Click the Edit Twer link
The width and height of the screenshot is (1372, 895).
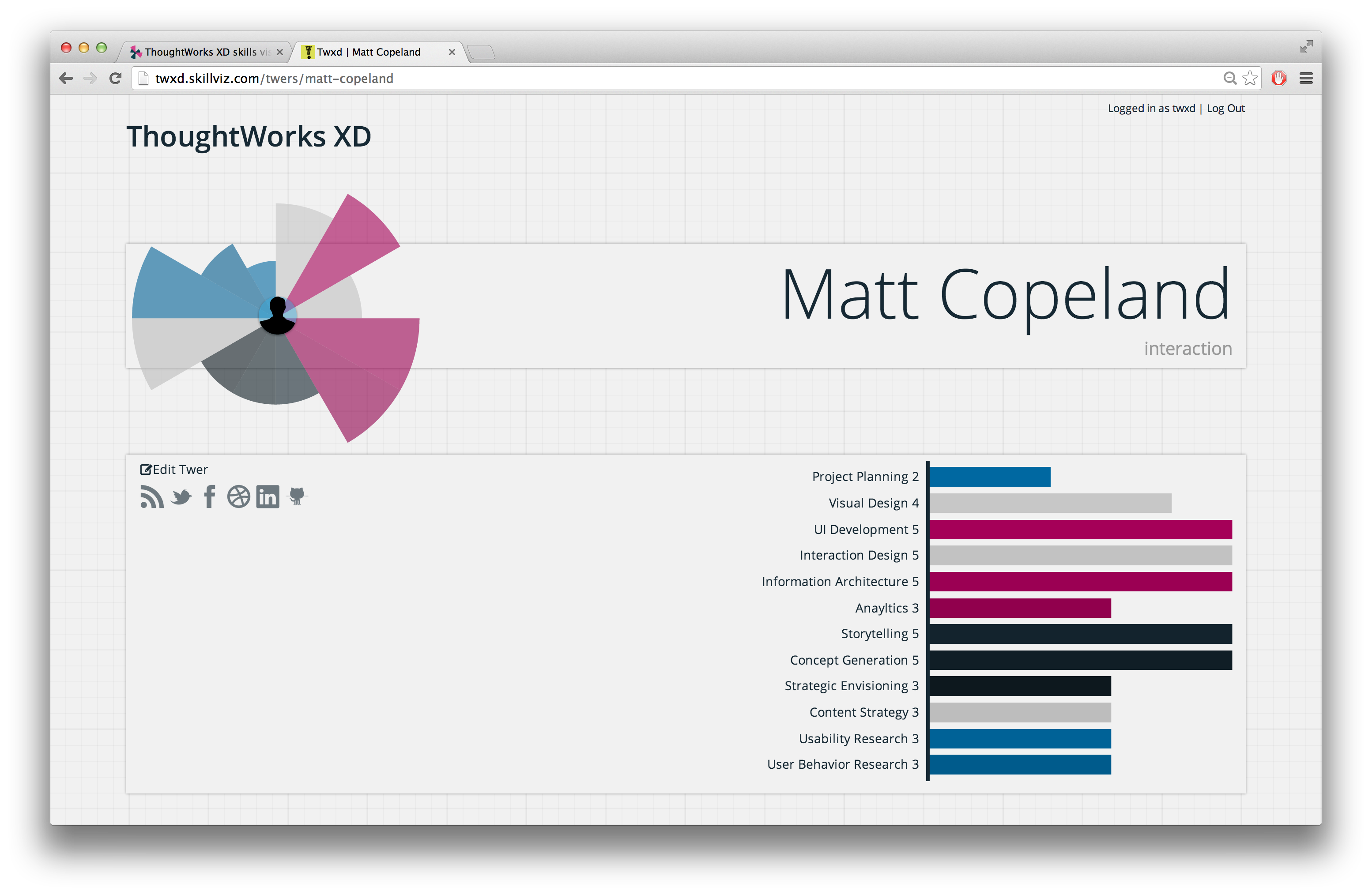173,469
